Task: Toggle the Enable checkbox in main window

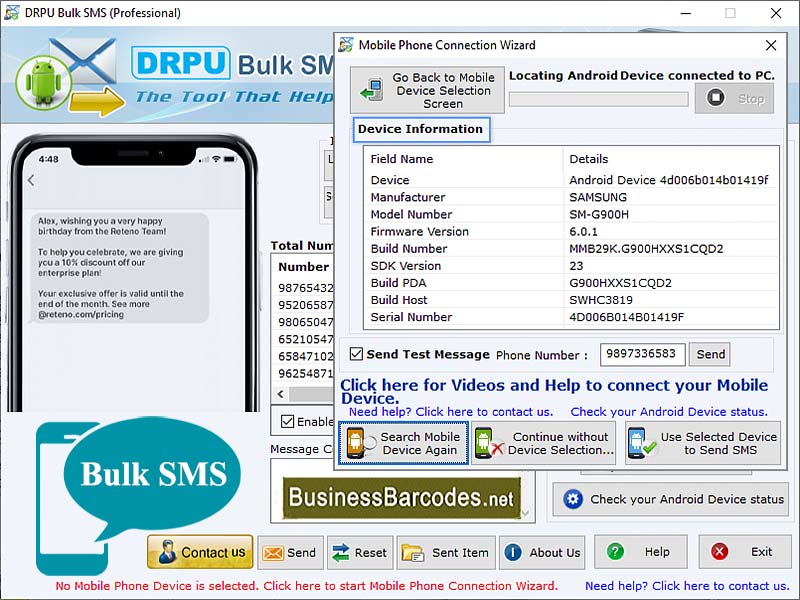Action: tap(288, 421)
